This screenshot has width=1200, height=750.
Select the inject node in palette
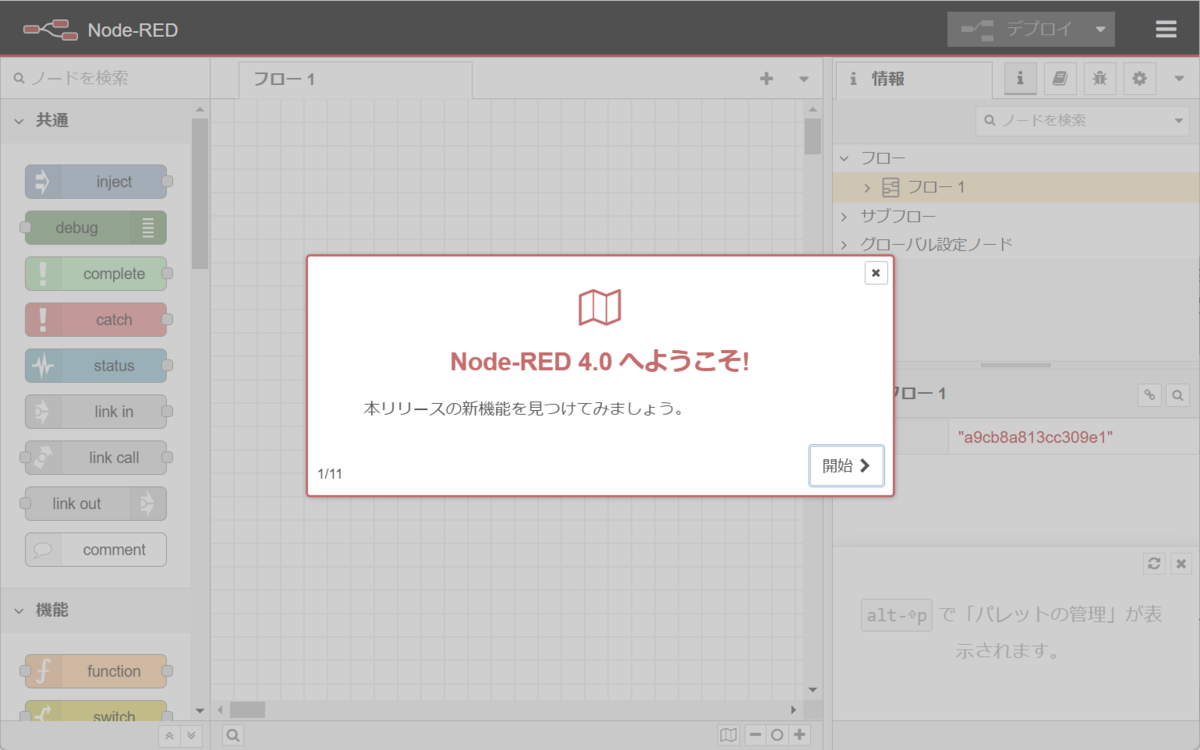(x=96, y=182)
